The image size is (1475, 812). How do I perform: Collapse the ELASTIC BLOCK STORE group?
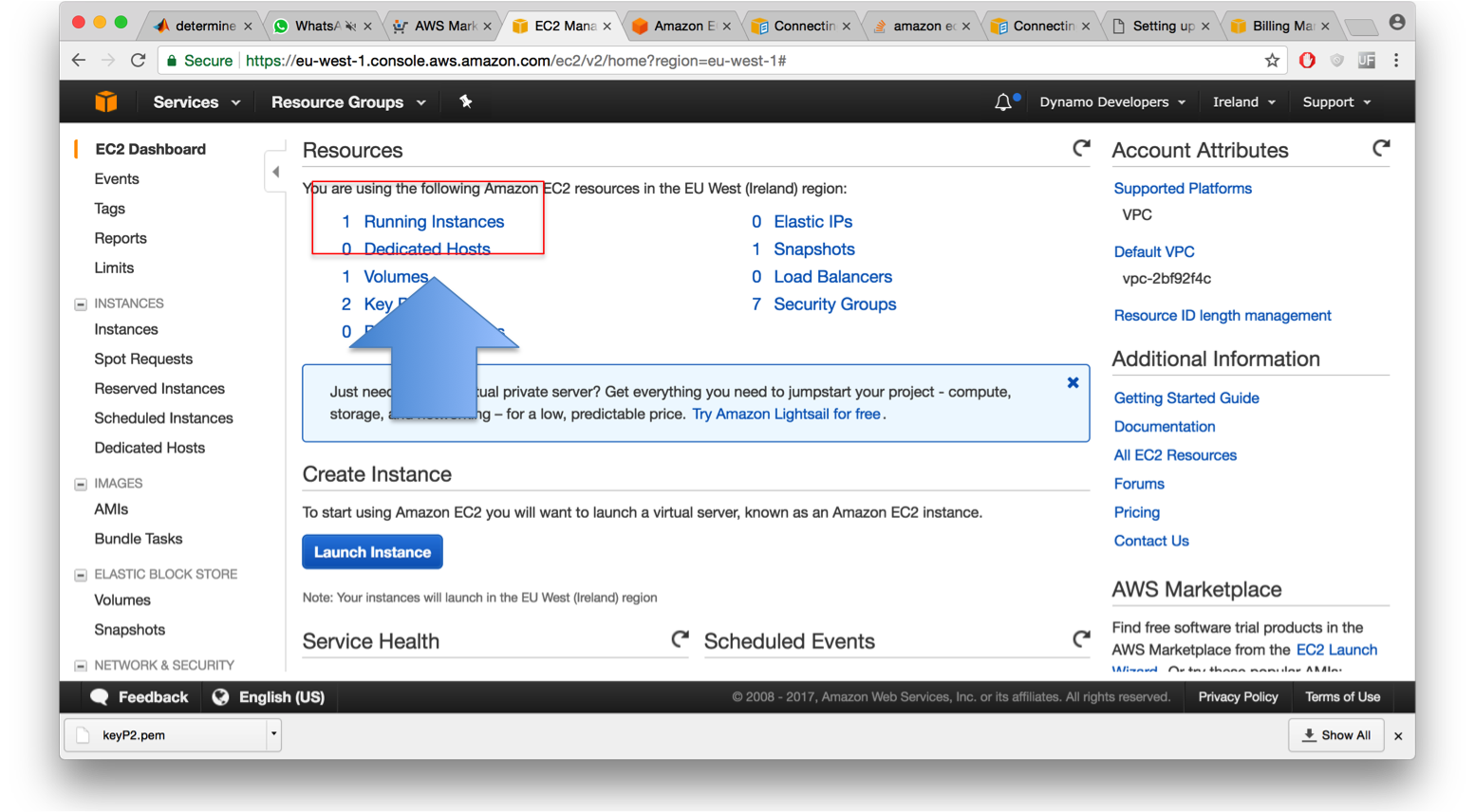(81, 575)
